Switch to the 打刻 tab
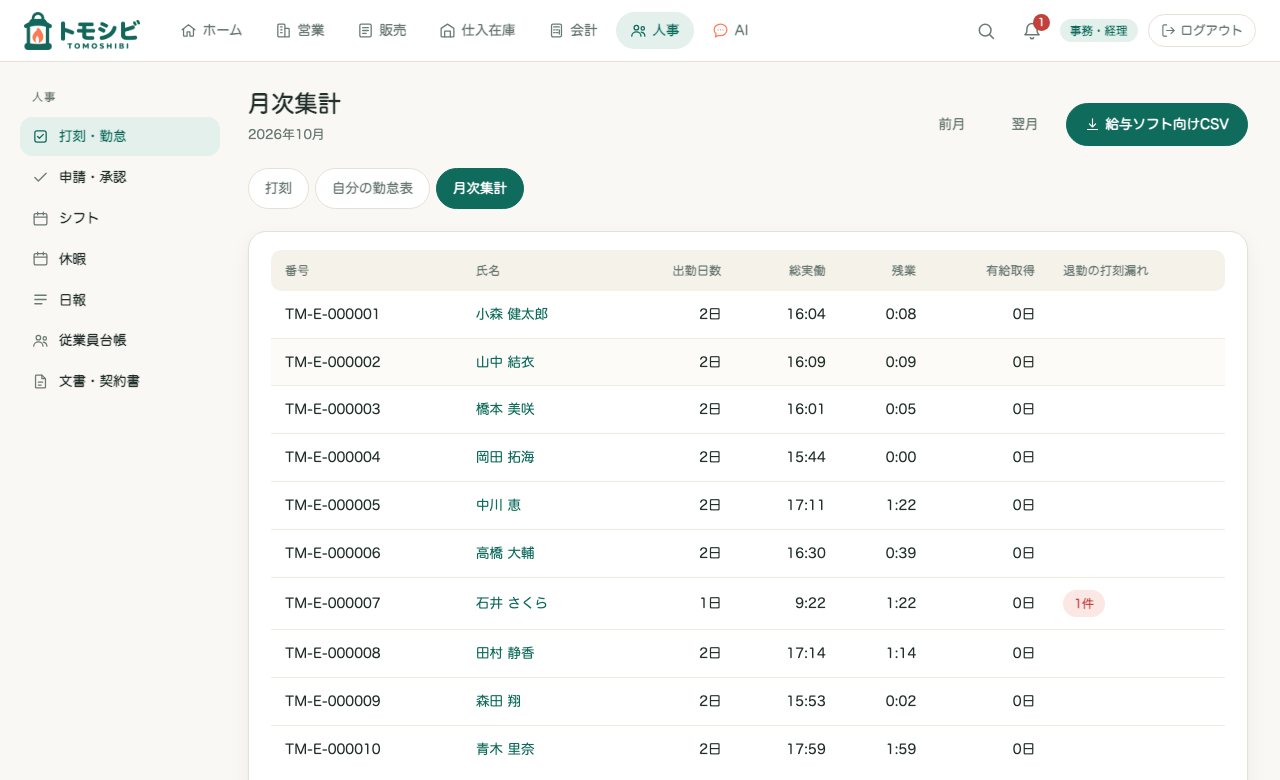Image resolution: width=1280 pixels, height=780 pixels. click(x=278, y=188)
